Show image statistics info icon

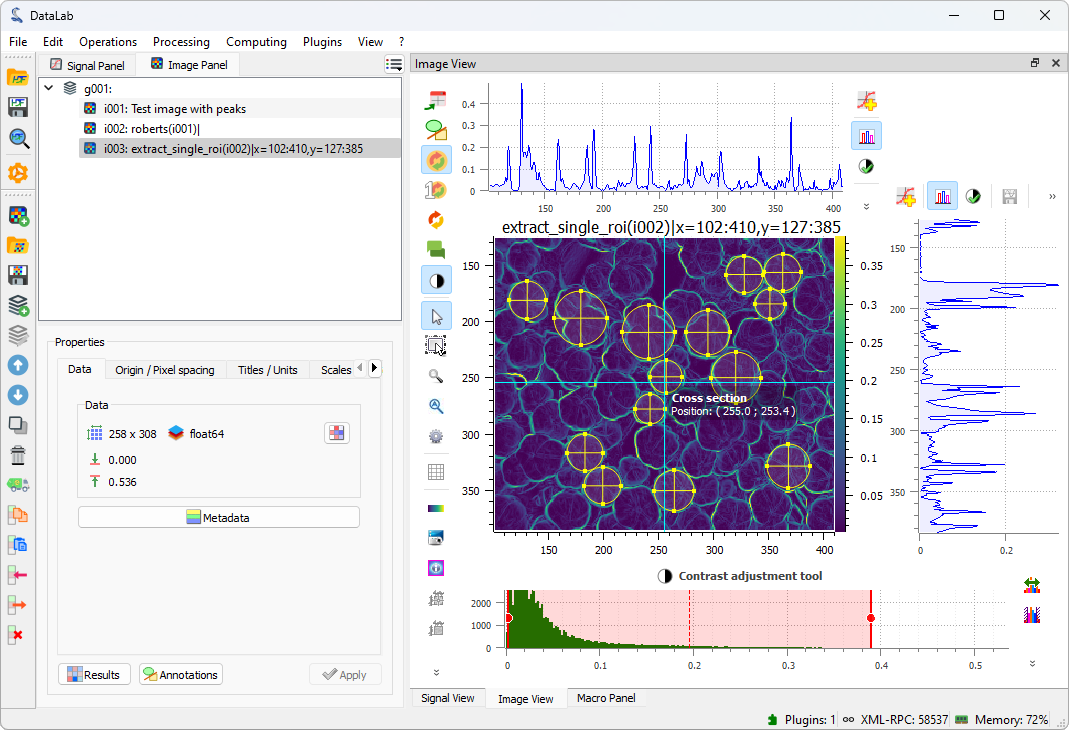pos(436,568)
